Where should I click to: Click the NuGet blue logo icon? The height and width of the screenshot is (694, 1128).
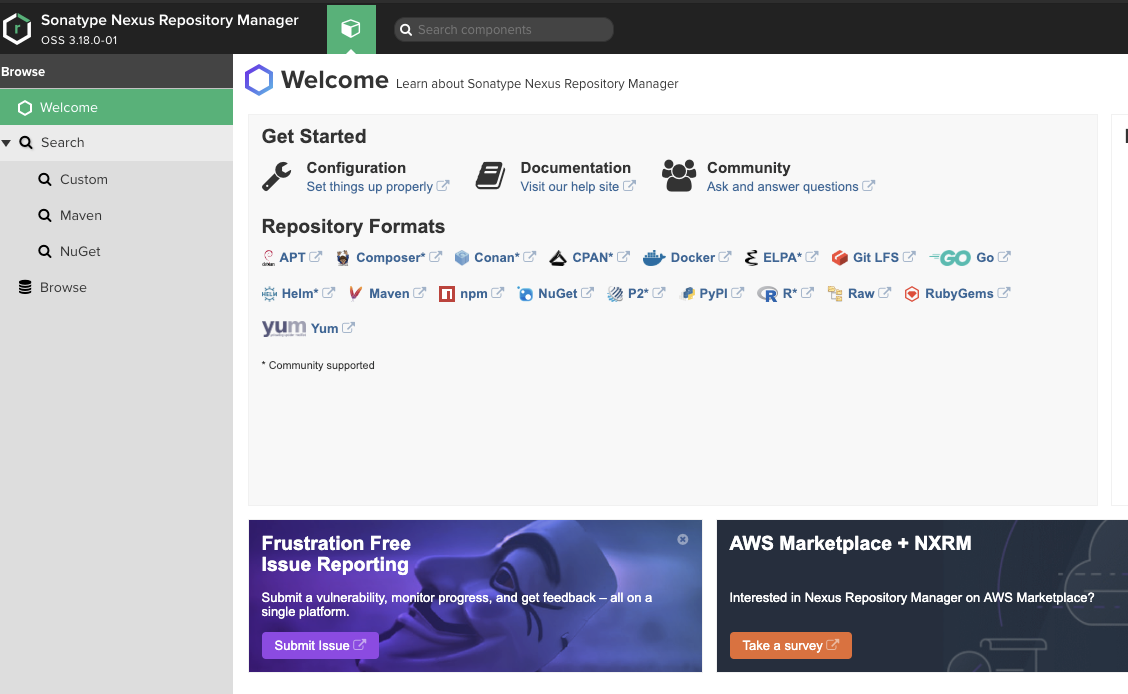coord(525,293)
